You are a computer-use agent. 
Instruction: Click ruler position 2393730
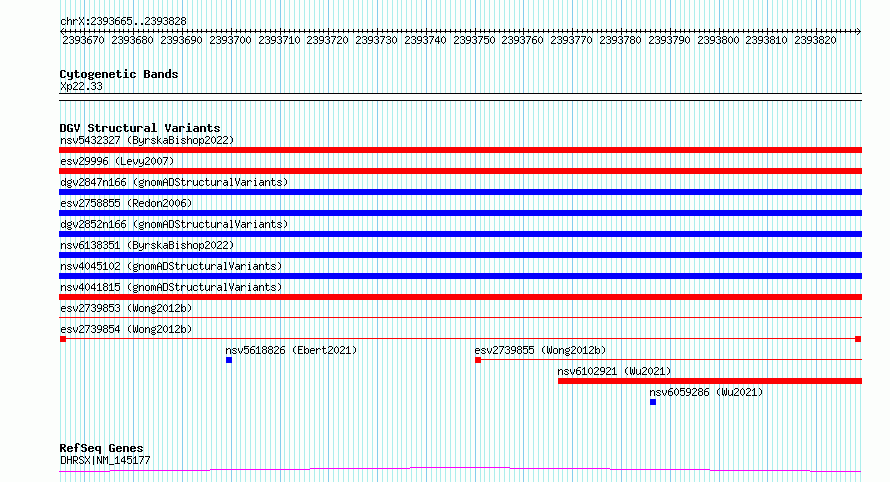376,40
